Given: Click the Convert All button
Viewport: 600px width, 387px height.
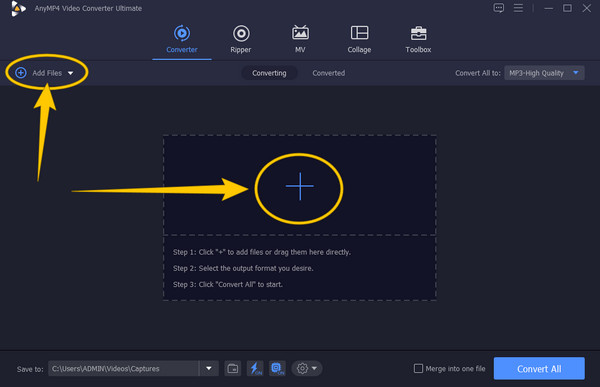Looking at the screenshot, I should (539, 369).
